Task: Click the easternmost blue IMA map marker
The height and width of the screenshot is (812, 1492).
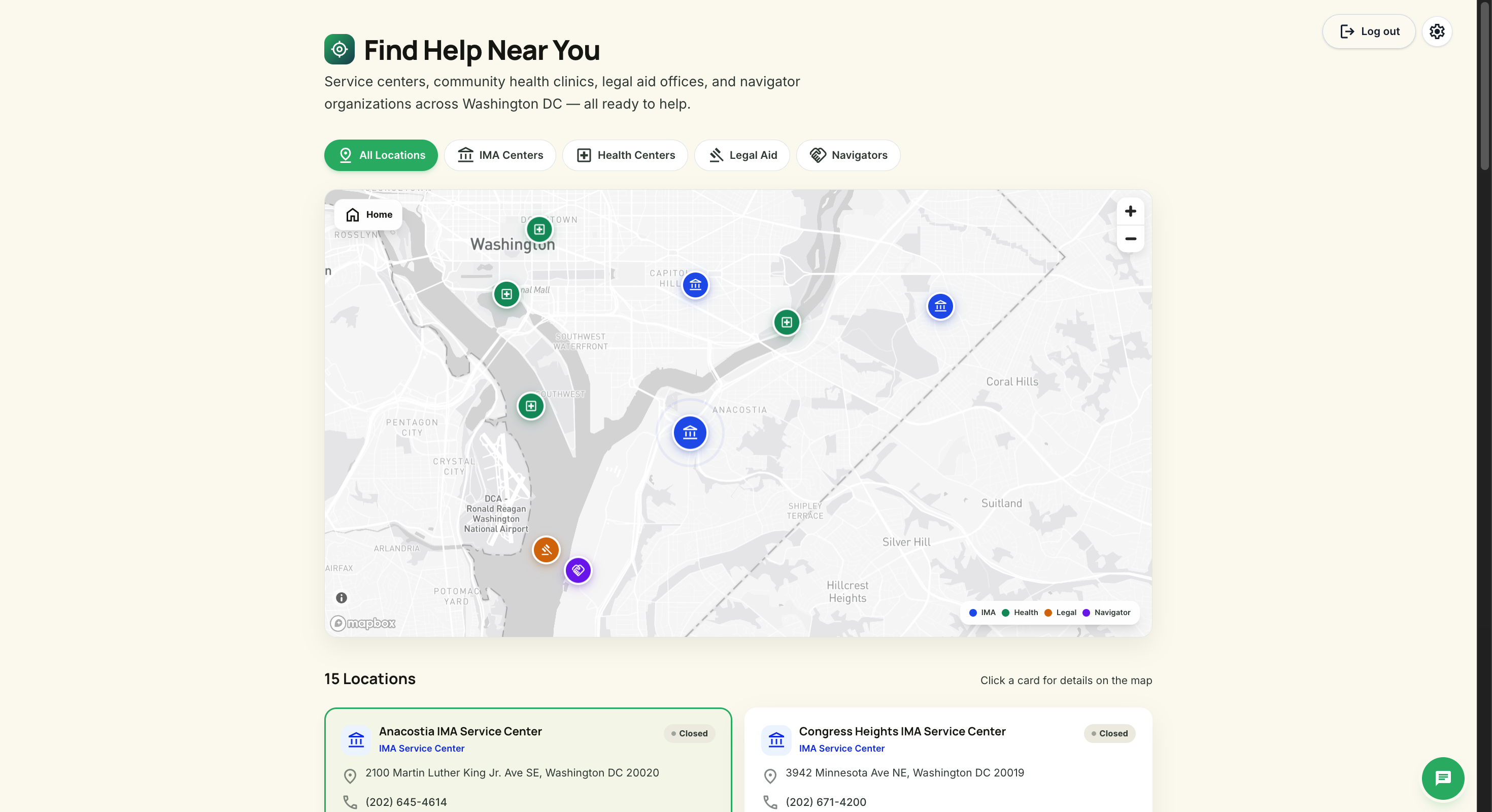Action: pyautogui.click(x=940, y=307)
